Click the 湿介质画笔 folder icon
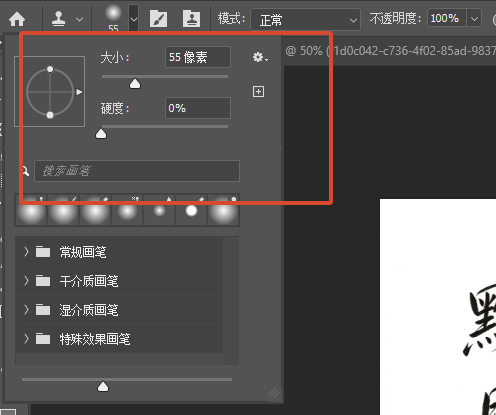This screenshot has width=496, height=415. 43,310
